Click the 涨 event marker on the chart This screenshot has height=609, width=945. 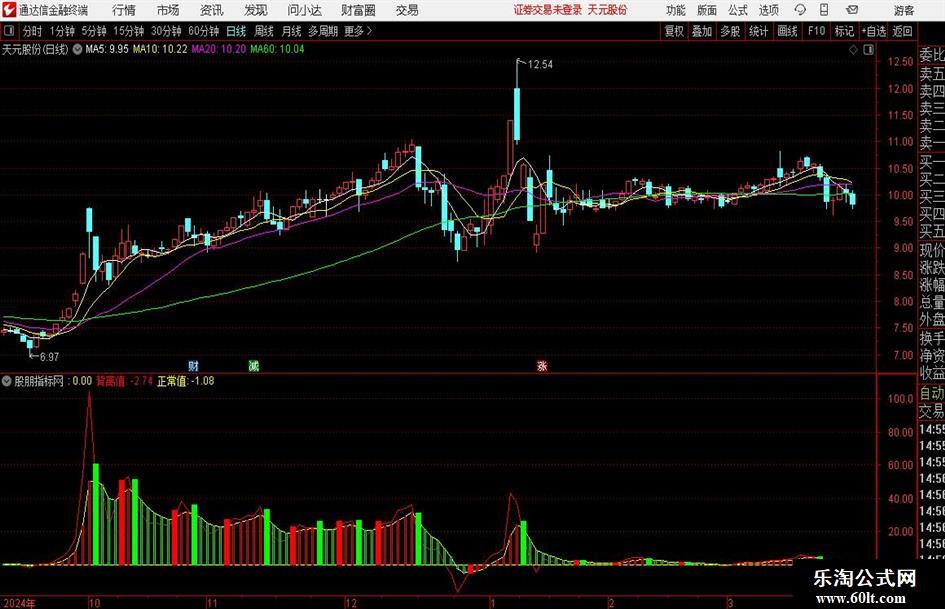(x=542, y=365)
